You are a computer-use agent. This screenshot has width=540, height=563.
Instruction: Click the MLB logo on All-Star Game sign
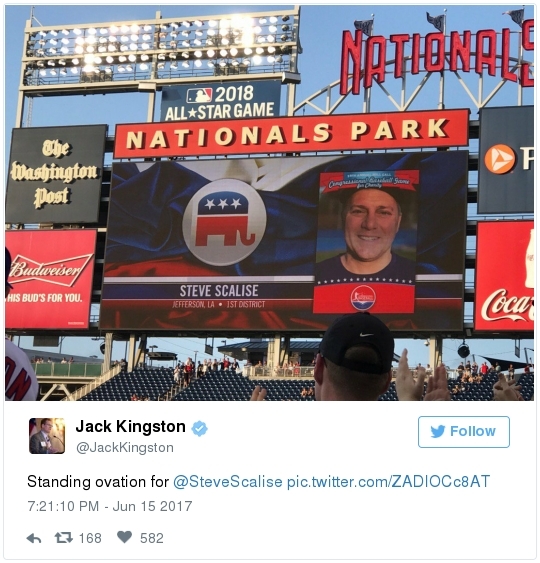[200, 96]
